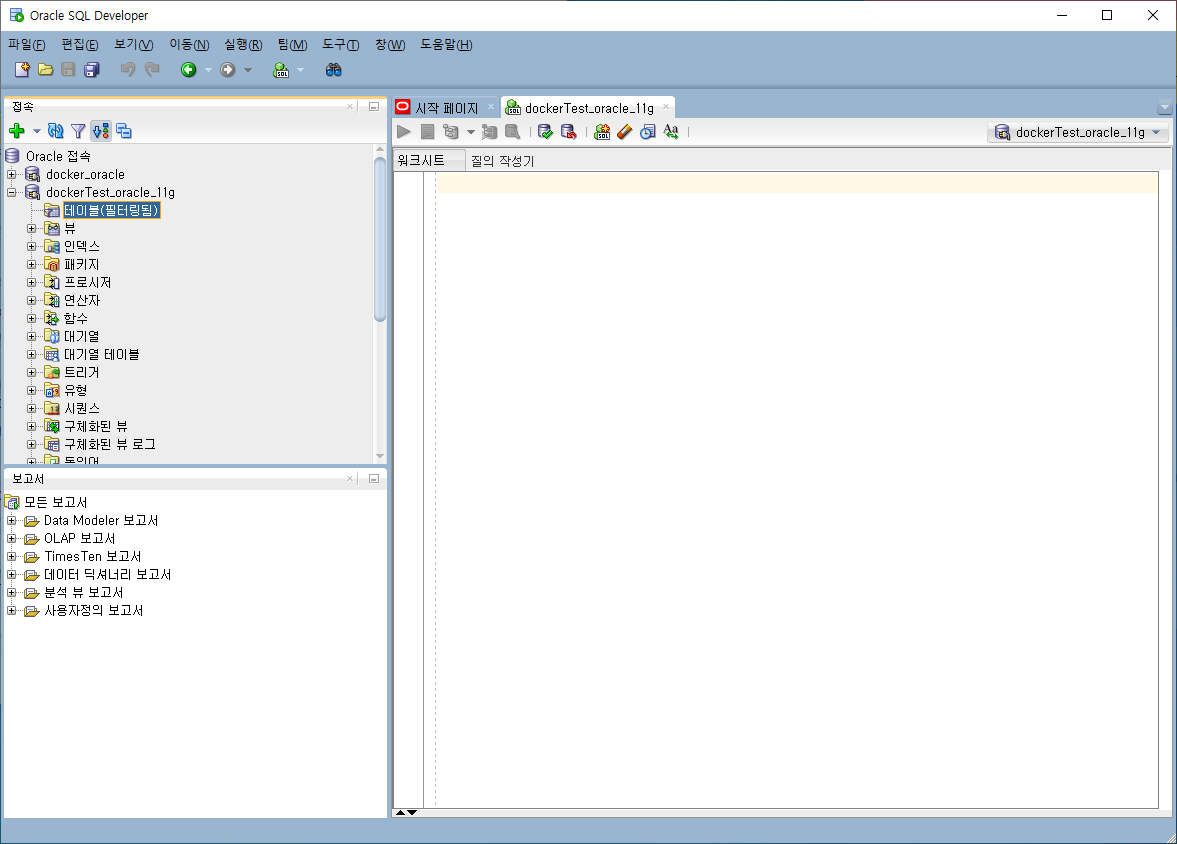1177x844 pixels.
Task: Click the Open folder icon in toolbar
Action: coord(46,70)
